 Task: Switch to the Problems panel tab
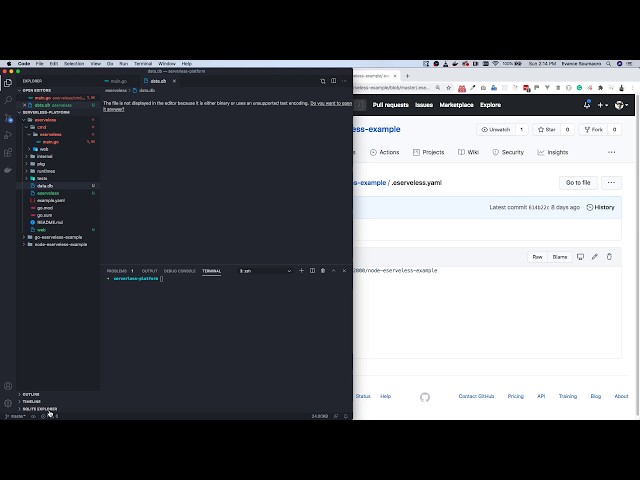(117, 271)
